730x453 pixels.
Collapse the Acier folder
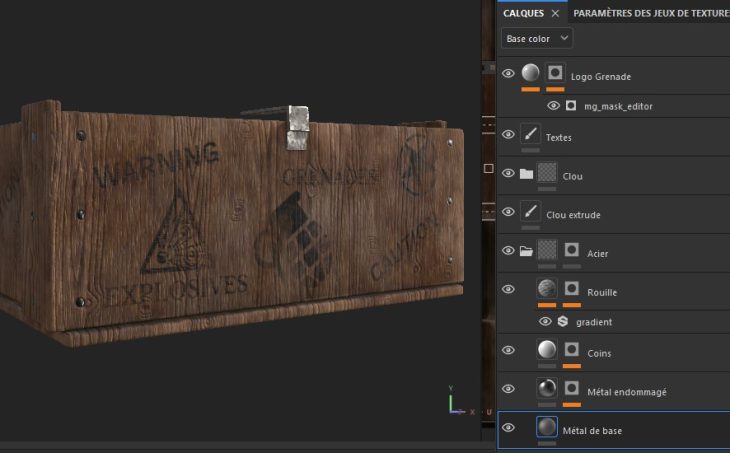(526, 251)
